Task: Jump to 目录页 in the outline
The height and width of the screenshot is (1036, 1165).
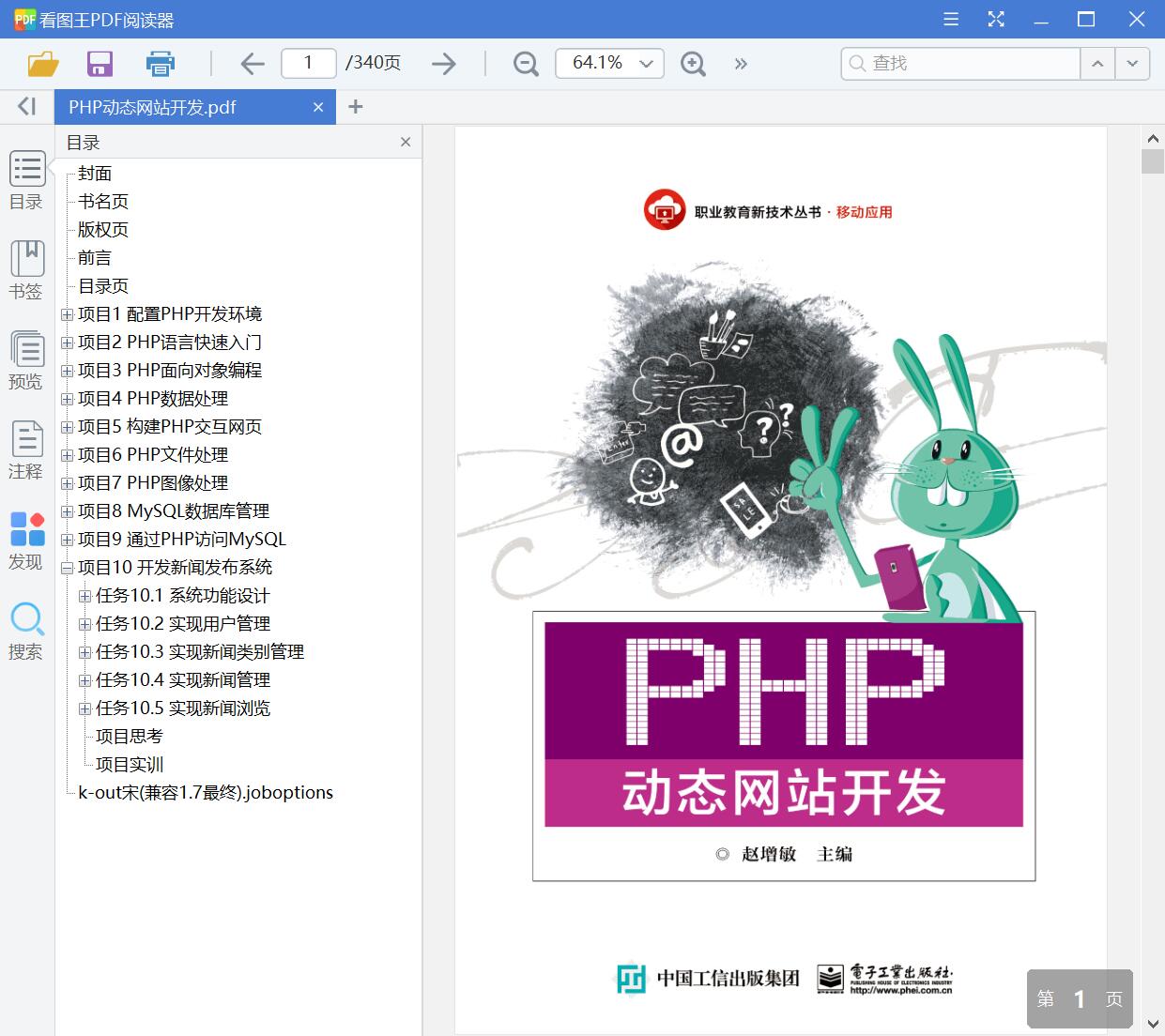Action: click(x=103, y=286)
